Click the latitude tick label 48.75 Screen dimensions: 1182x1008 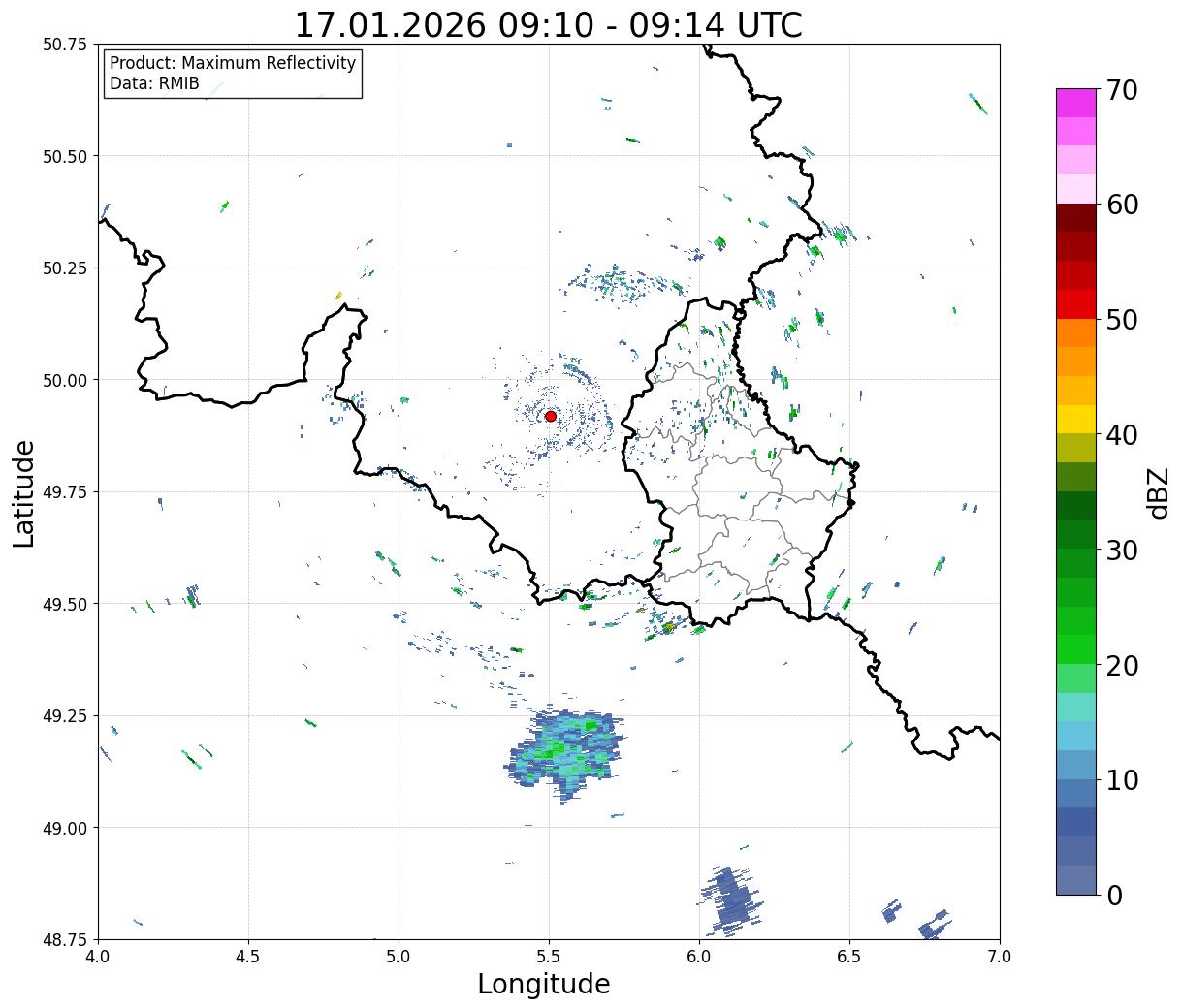[x=65, y=939]
